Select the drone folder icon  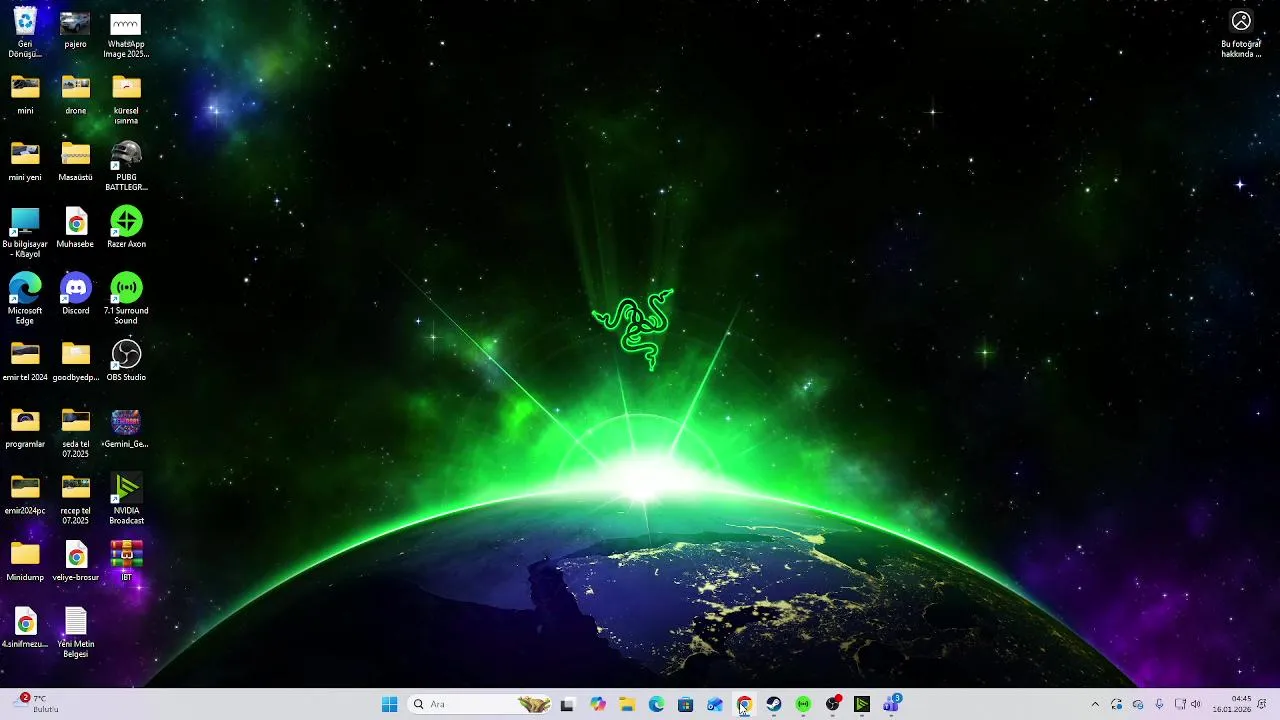point(76,95)
